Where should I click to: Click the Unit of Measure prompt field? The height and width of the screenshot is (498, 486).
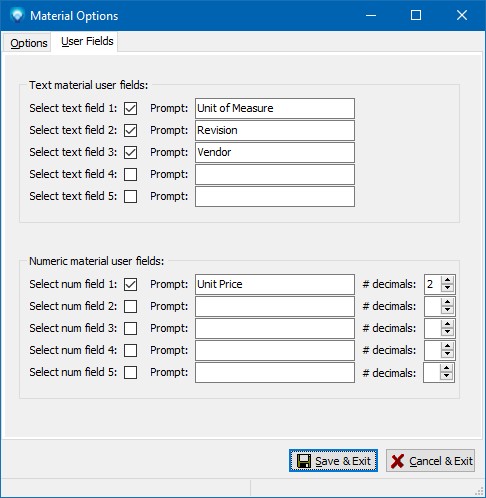point(275,108)
